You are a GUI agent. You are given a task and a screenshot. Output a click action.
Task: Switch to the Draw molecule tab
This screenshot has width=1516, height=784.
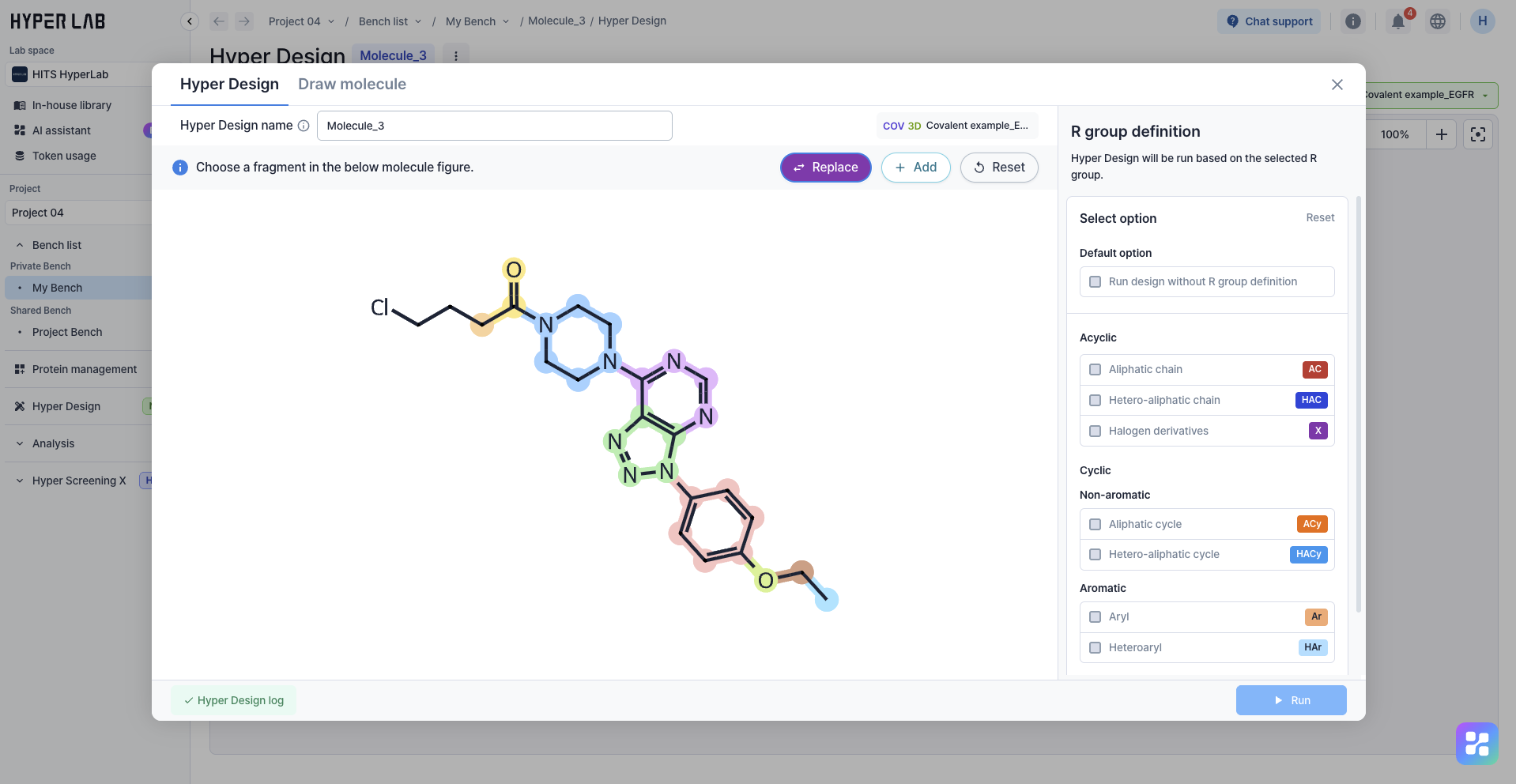(352, 85)
